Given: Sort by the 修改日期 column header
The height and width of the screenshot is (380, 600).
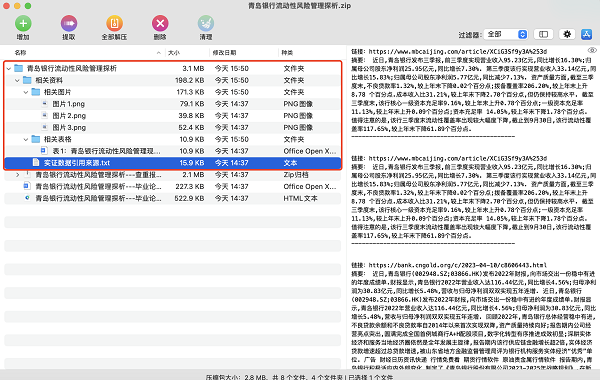Looking at the screenshot, I should click(224, 53).
